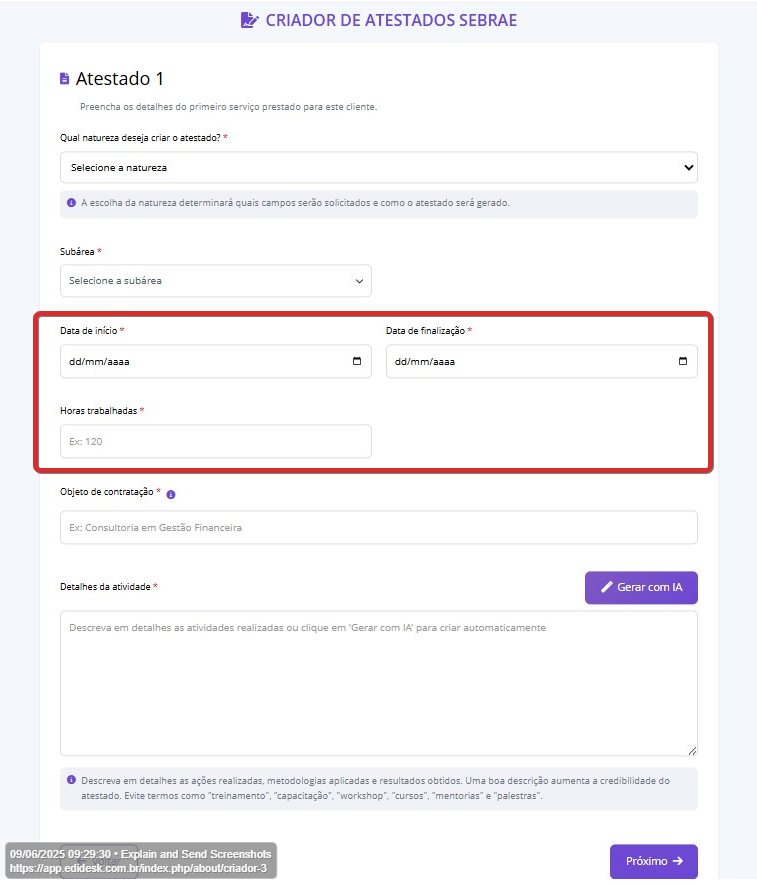The image size is (757, 885).
Task: Open the calendar picker for Data de finalização
Action: (683, 362)
